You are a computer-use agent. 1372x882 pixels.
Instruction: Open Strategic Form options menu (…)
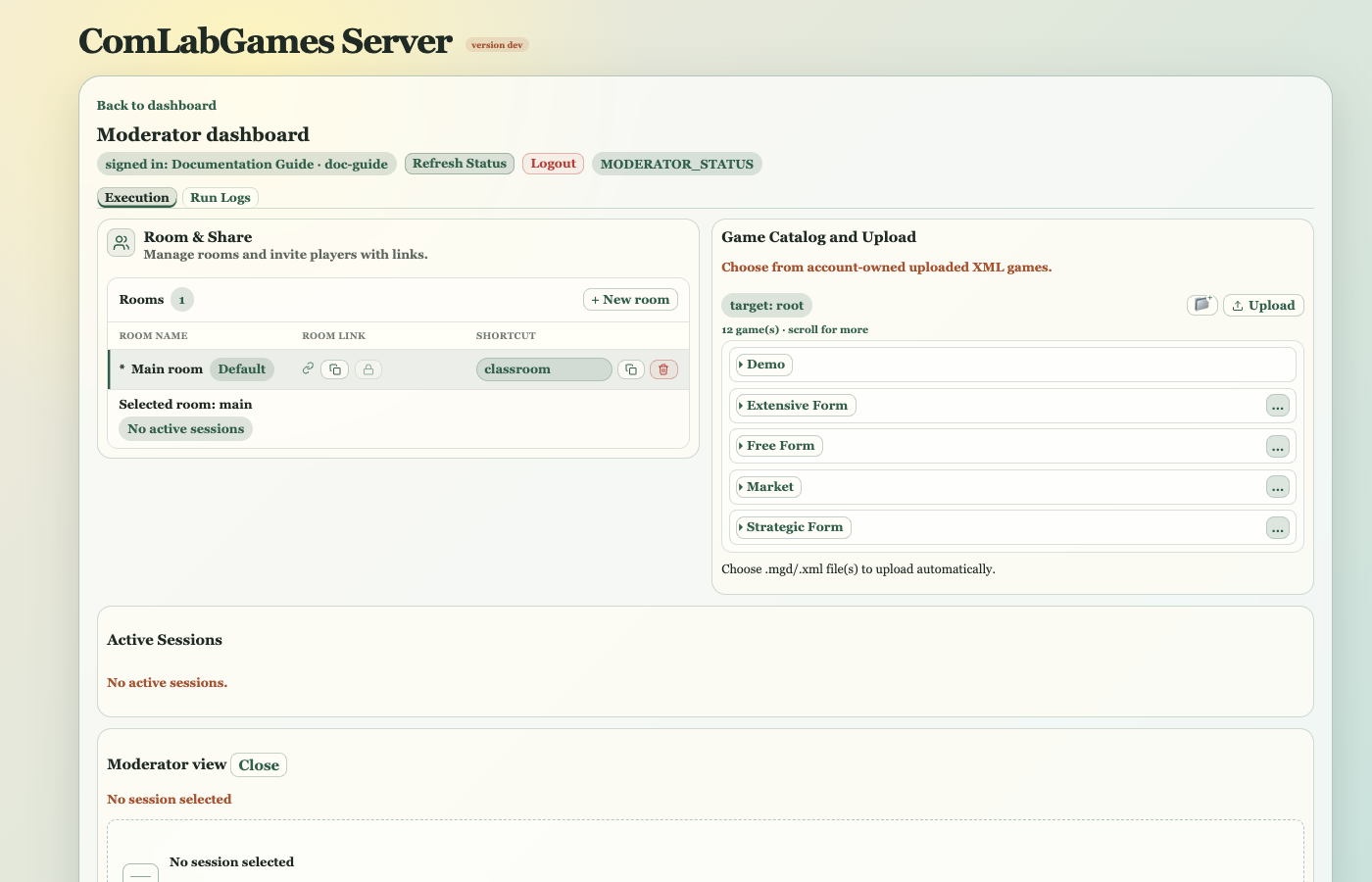pos(1278,528)
